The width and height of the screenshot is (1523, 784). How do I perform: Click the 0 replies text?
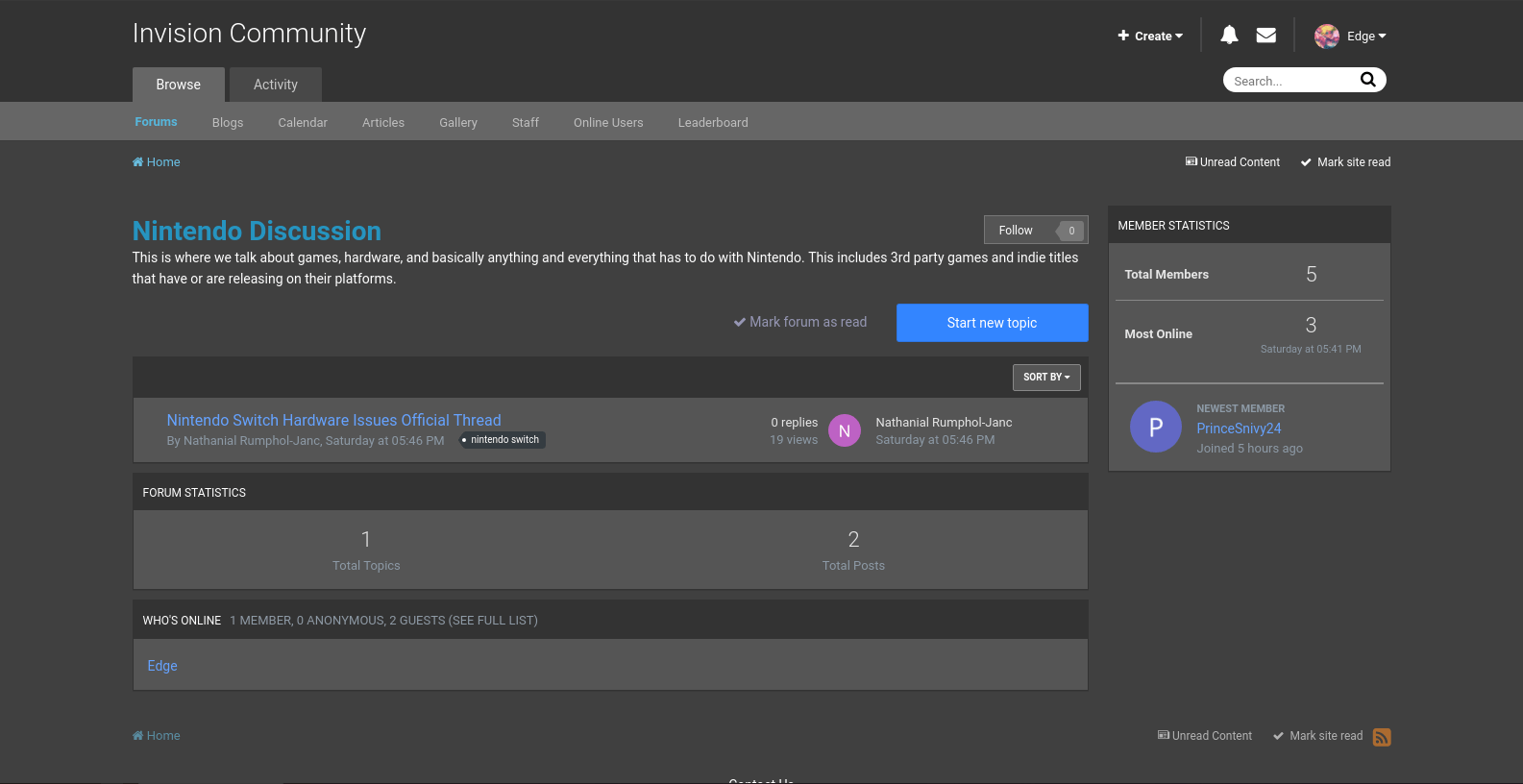coord(795,423)
